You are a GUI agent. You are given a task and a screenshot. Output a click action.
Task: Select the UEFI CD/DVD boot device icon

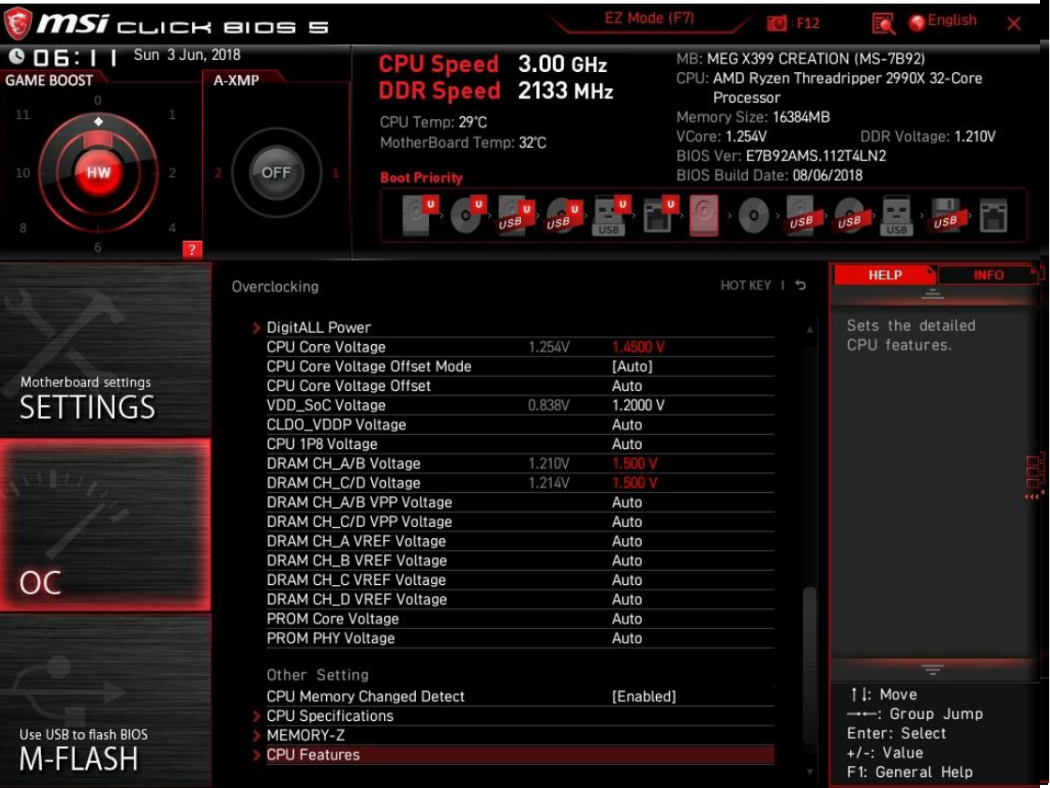coord(467,215)
